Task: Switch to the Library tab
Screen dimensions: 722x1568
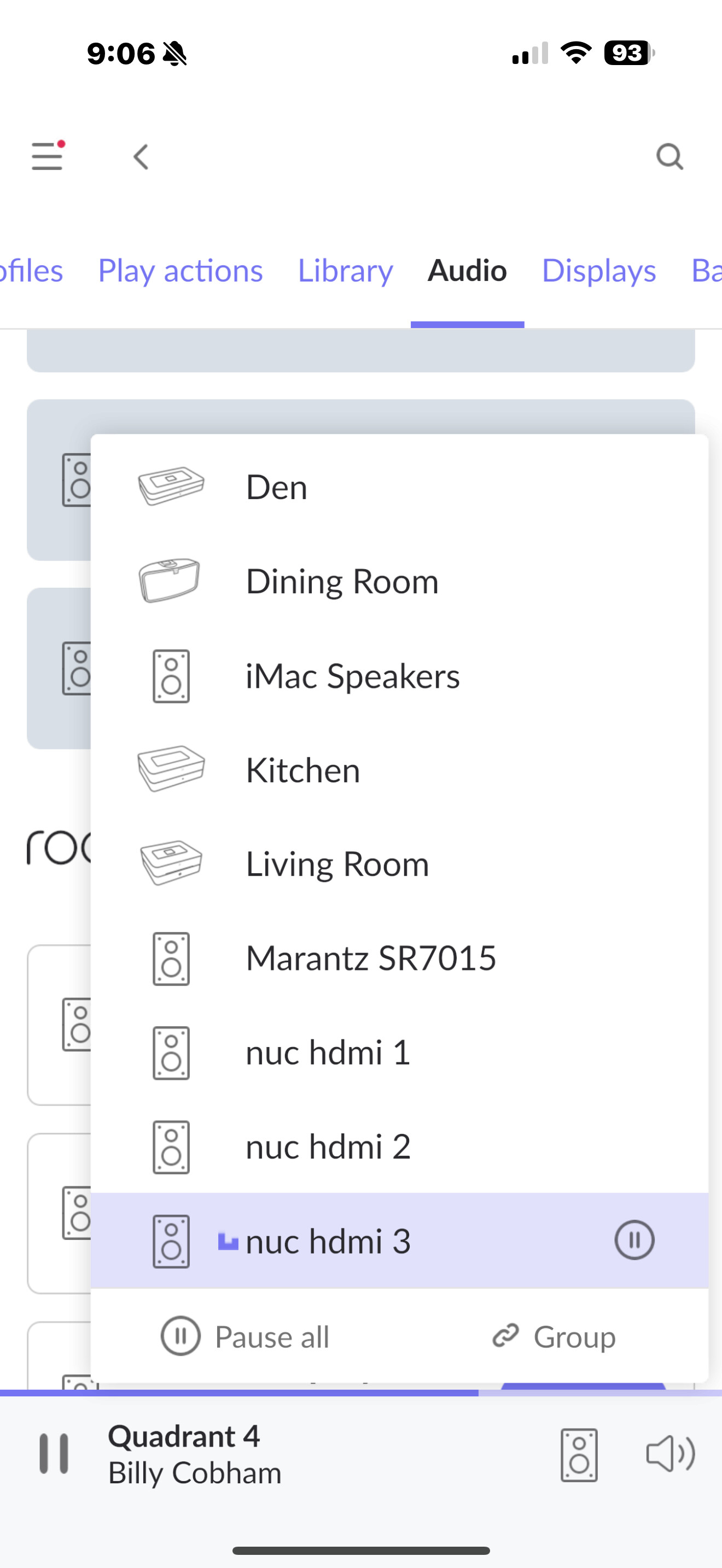Action: click(345, 271)
